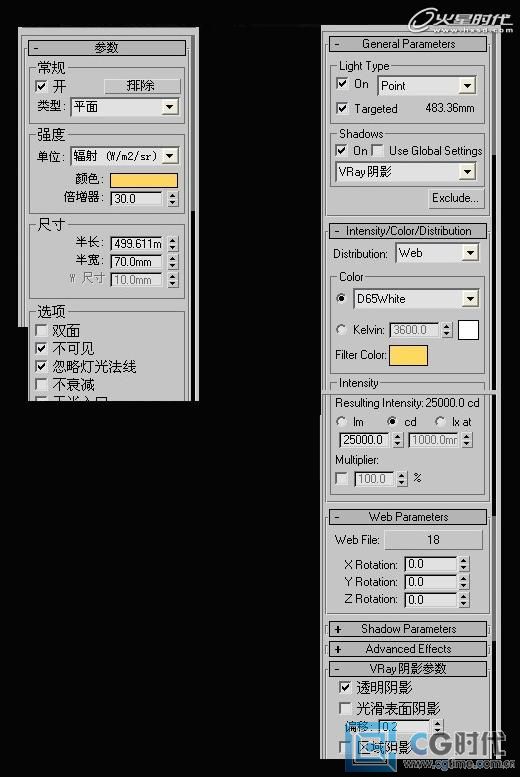Click the 偏移 bias field showing 0.2
The height and width of the screenshot is (777, 520).
(x=404, y=726)
